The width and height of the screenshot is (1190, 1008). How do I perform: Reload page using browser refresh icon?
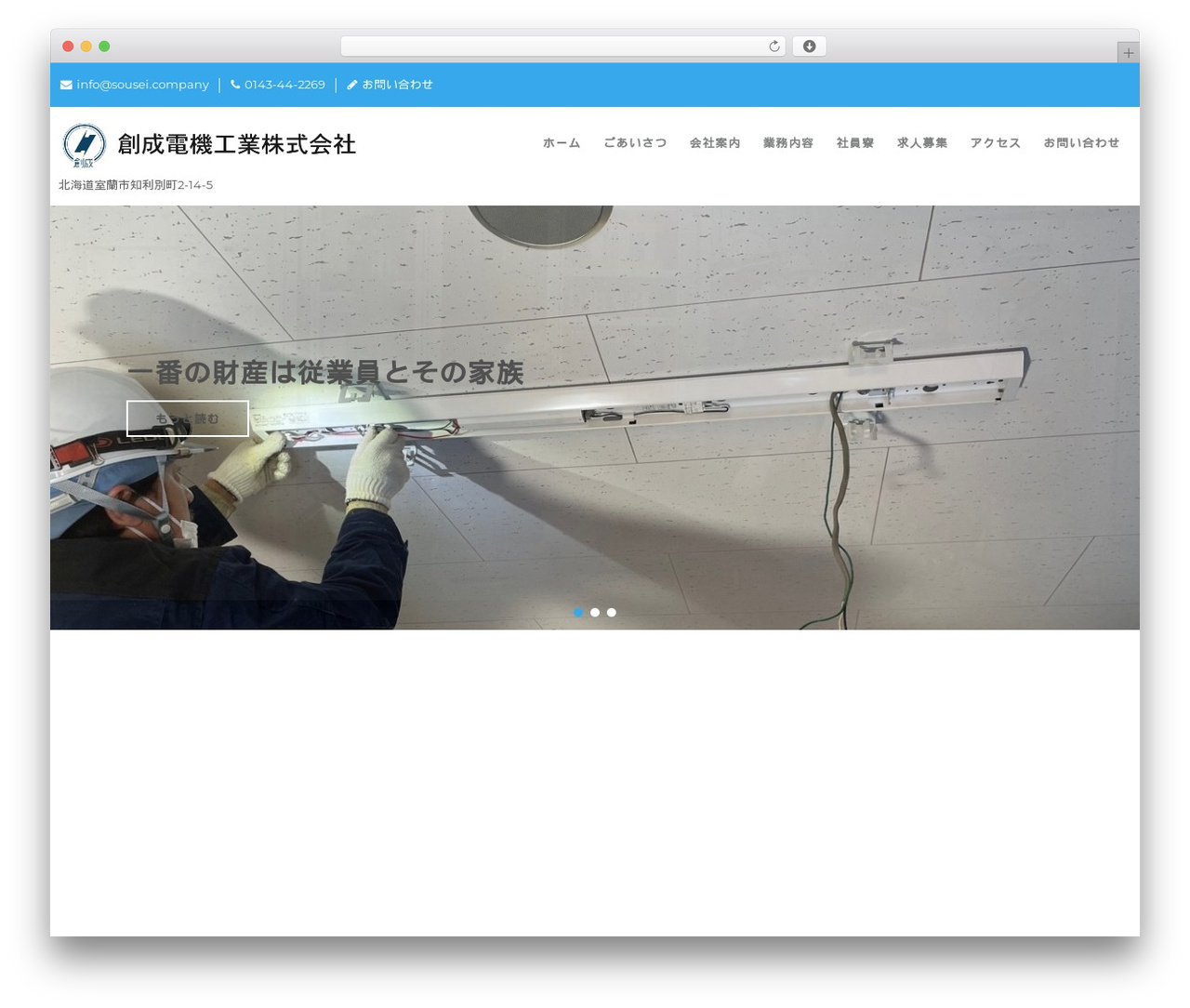[x=773, y=46]
